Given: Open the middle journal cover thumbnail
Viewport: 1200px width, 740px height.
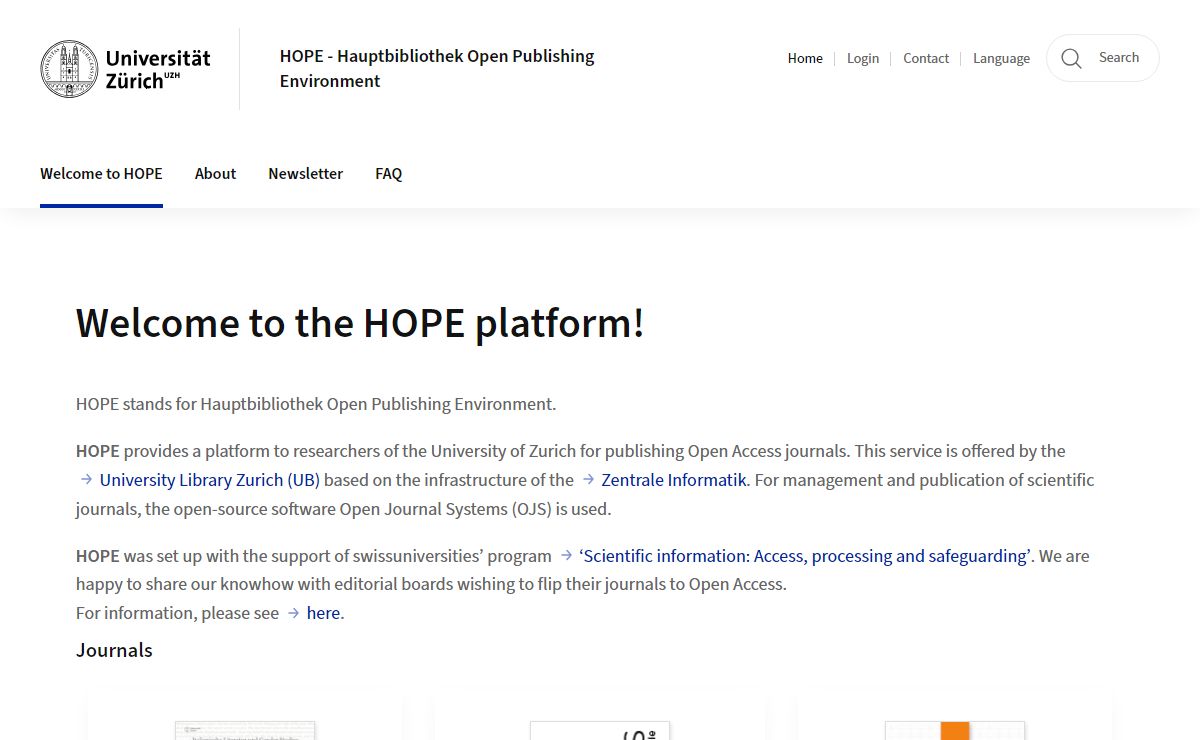Looking at the screenshot, I should [x=600, y=731].
